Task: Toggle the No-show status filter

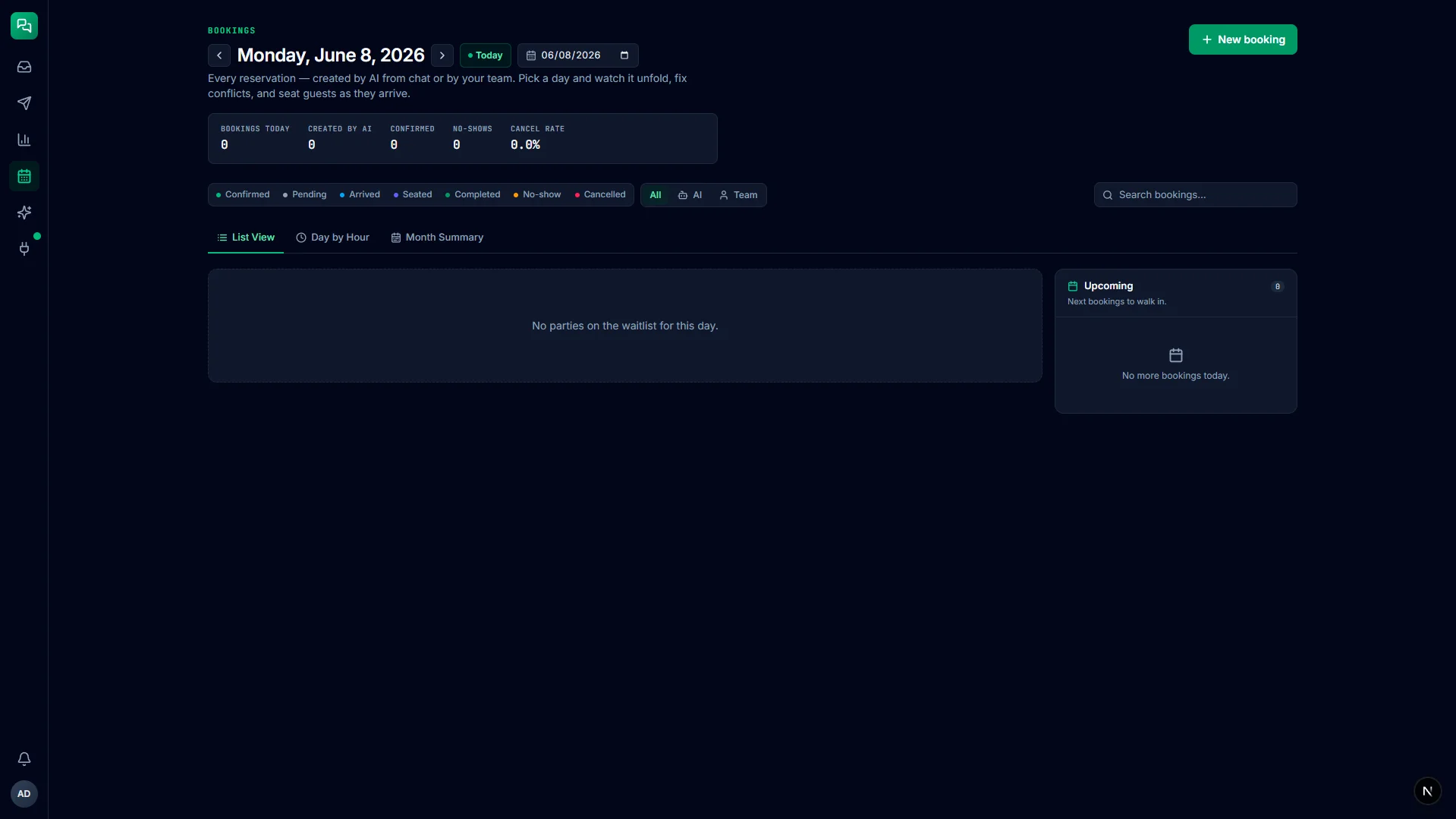Action: click(537, 195)
